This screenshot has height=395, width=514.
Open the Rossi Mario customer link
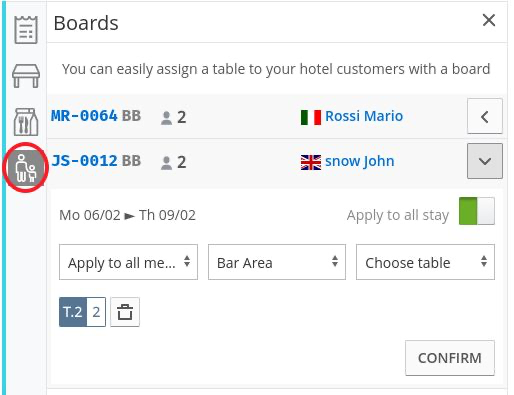click(364, 116)
